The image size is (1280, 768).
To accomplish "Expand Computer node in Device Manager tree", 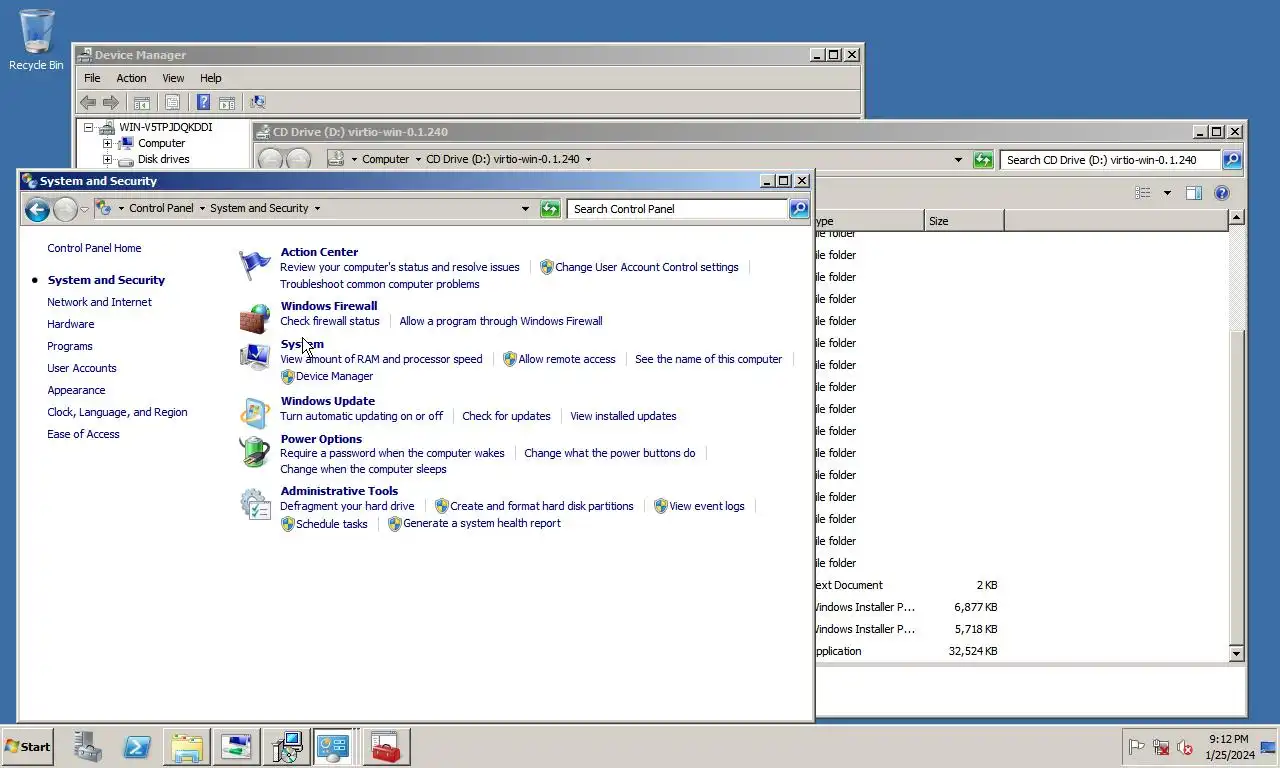I will [107, 143].
